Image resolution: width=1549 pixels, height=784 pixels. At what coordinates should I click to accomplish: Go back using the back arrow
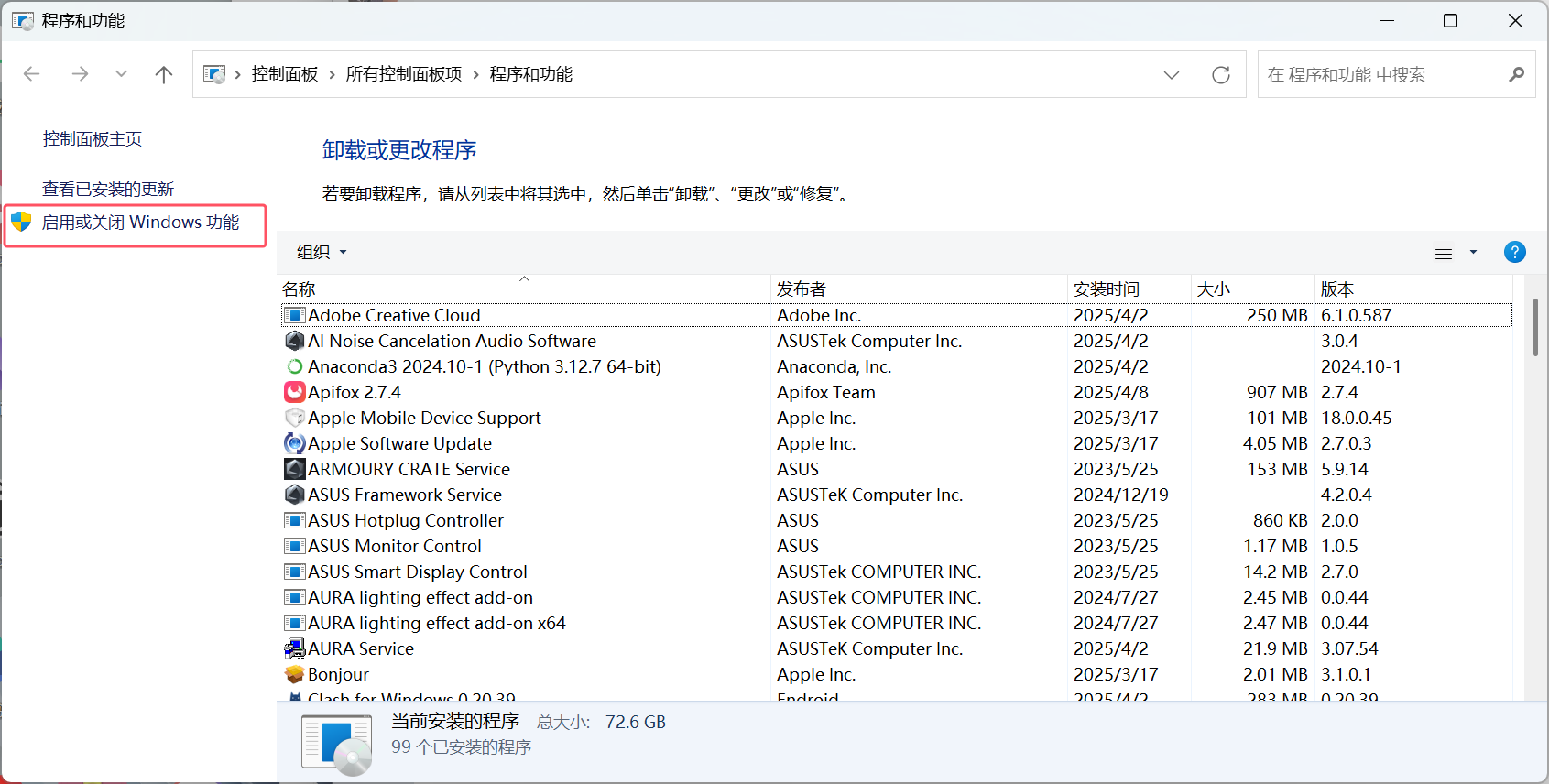coord(32,74)
